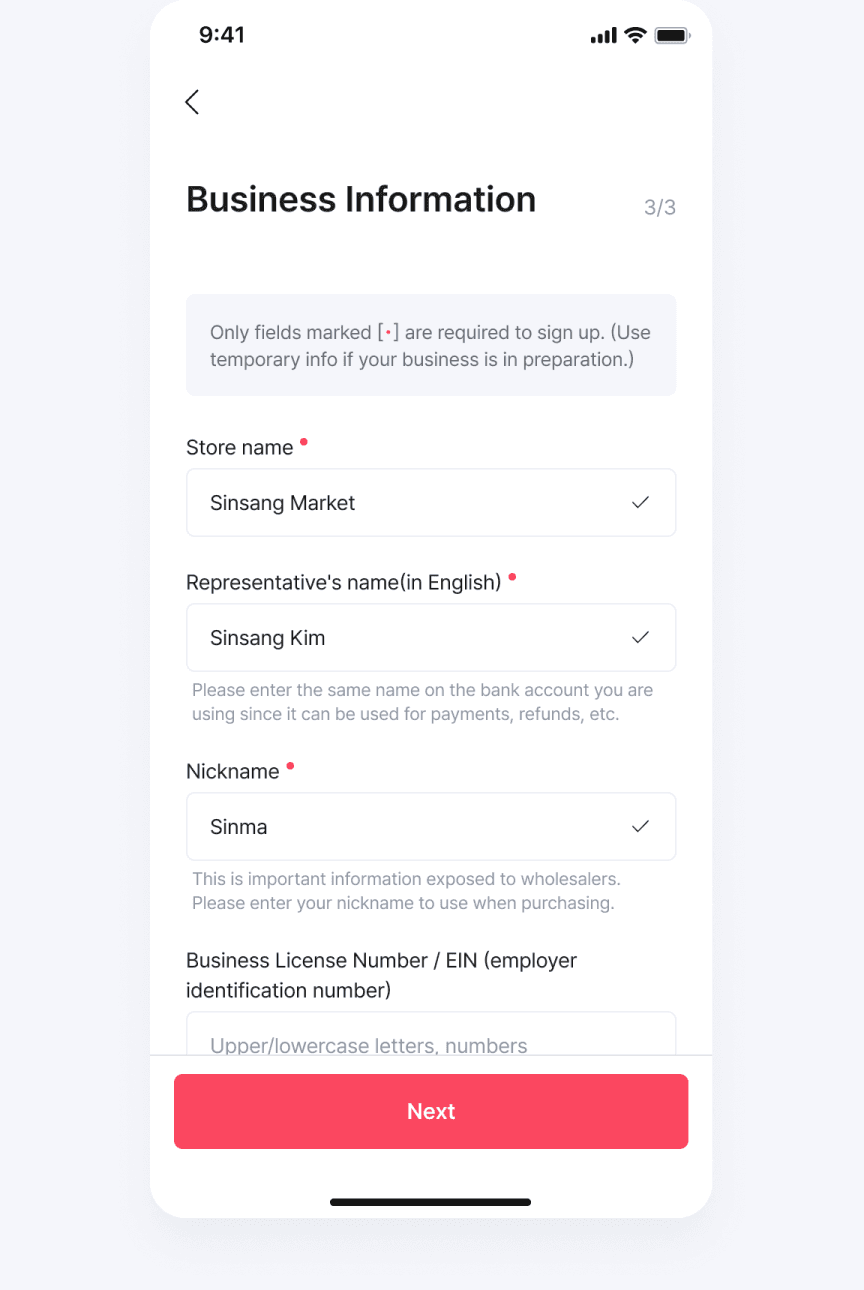Viewport: 864px width, 1290px height.
Task: Click the checkmark beside Sinsang Kim
Action: tap(641, 637)
